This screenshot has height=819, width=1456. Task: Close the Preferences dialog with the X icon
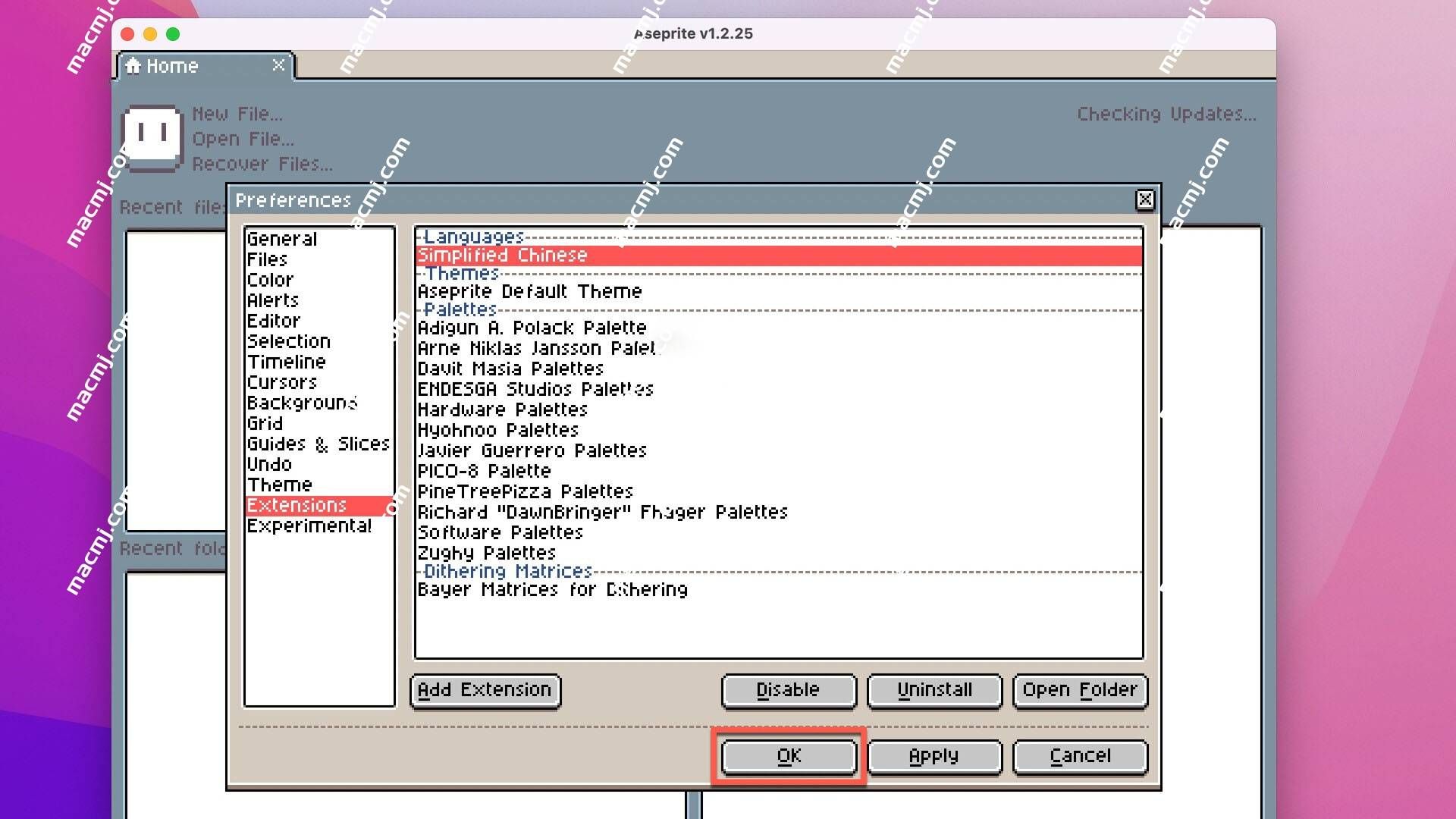pyautogui.click(x=1145, y=199)
